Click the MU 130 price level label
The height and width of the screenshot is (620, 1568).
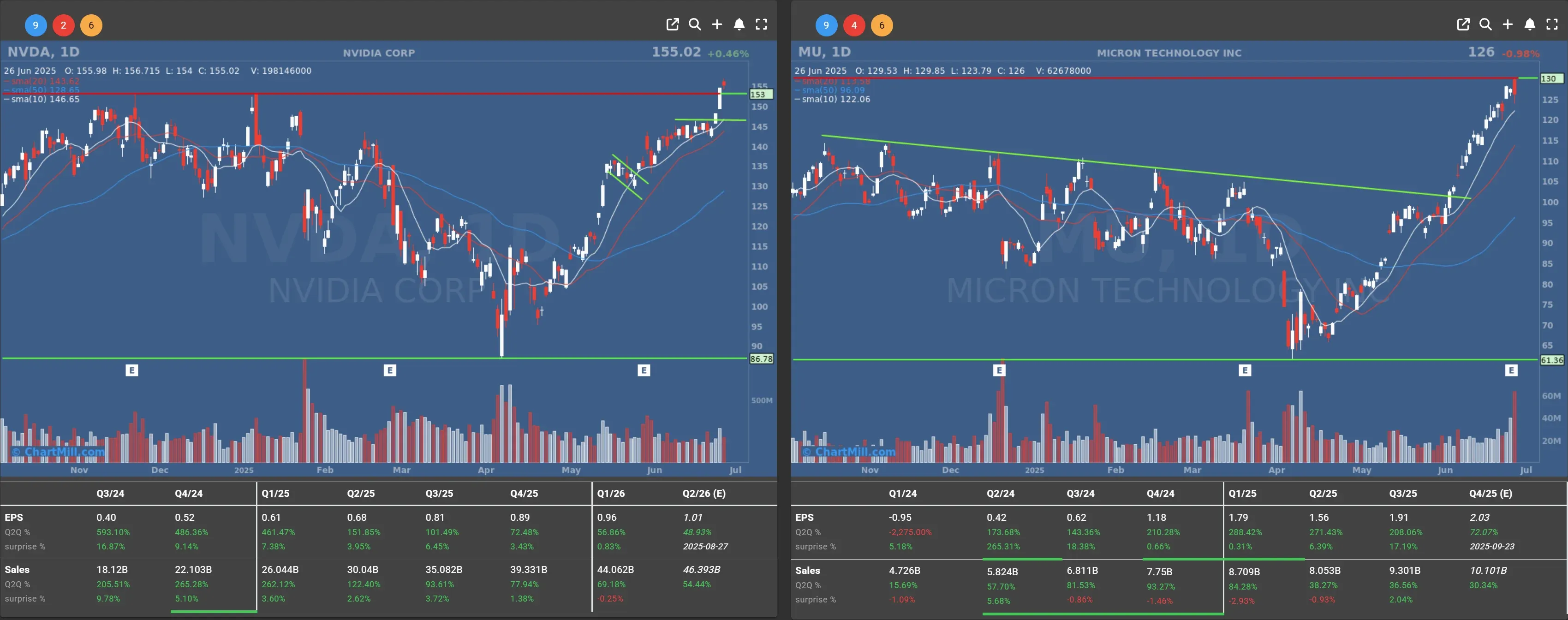tap(1551, 78)
